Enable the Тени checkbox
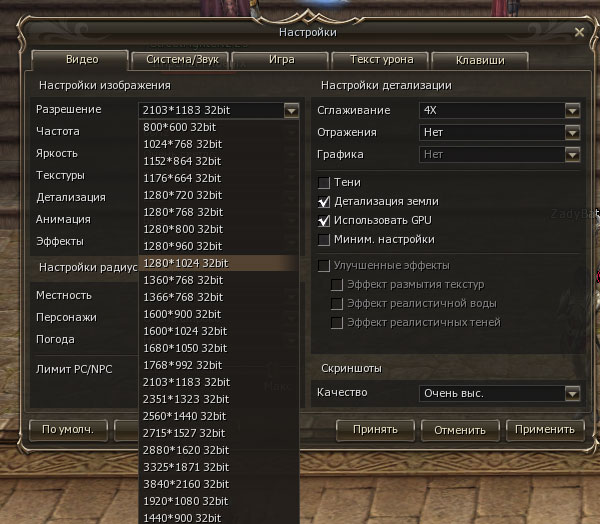Image resolution: width=600 pixels, height=524 pixels. 324,183
